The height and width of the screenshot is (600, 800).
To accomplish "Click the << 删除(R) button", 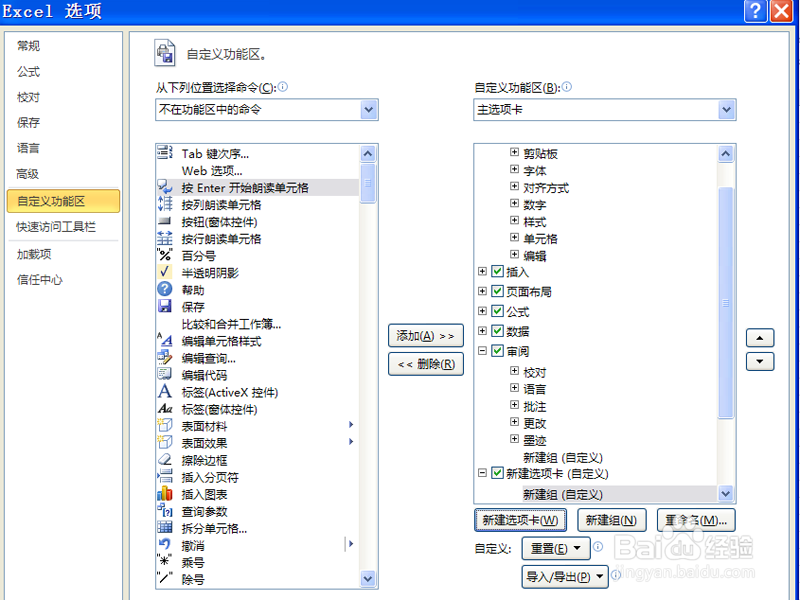I will click(426, 364).
